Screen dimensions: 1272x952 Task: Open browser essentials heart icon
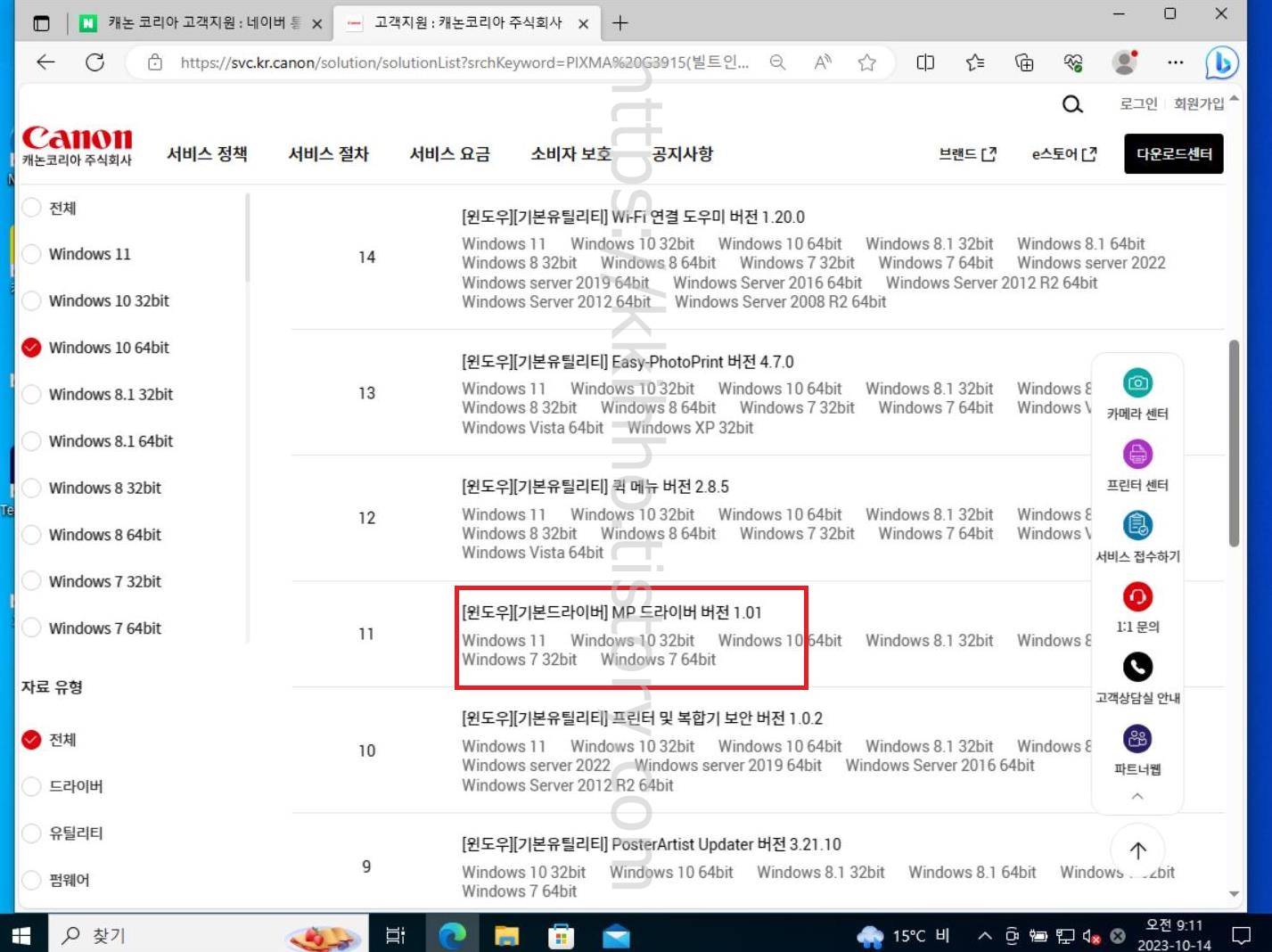pos(1073,62)
